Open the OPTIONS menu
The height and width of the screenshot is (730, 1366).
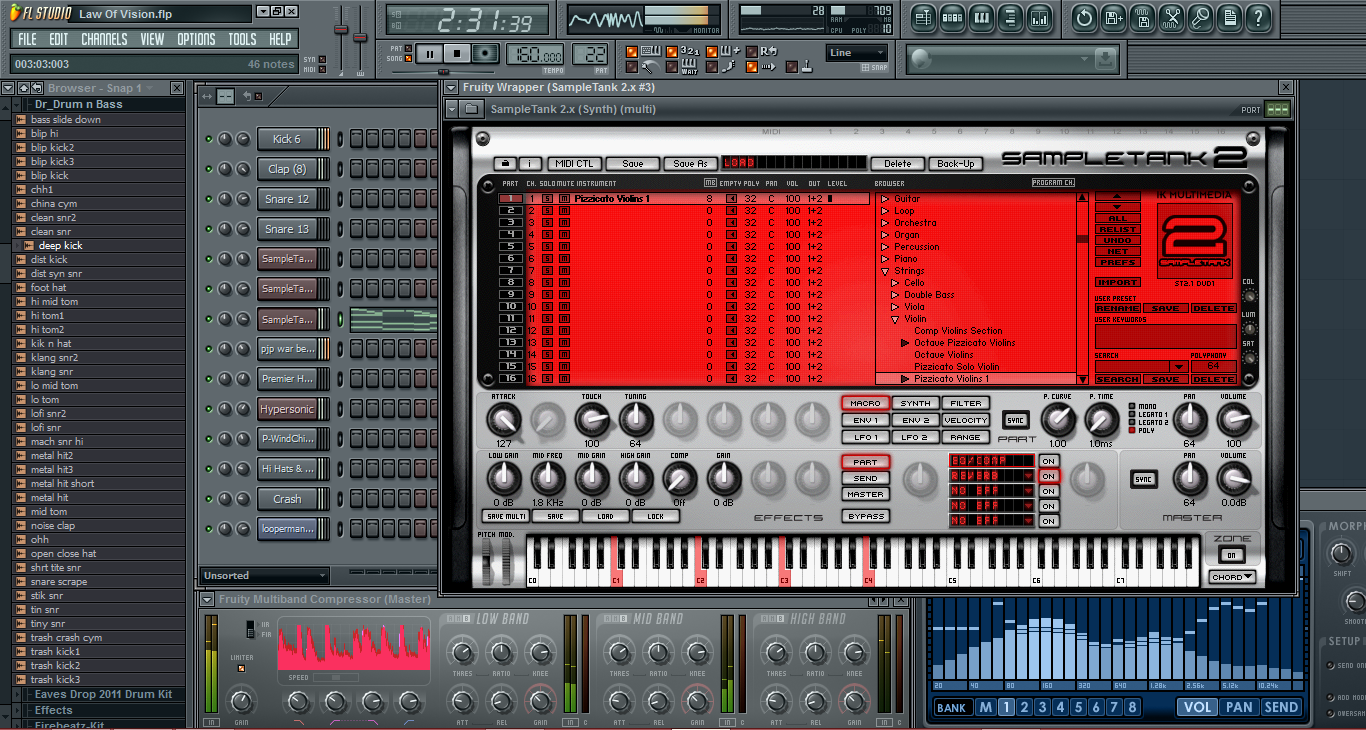(x=196, y=39)
